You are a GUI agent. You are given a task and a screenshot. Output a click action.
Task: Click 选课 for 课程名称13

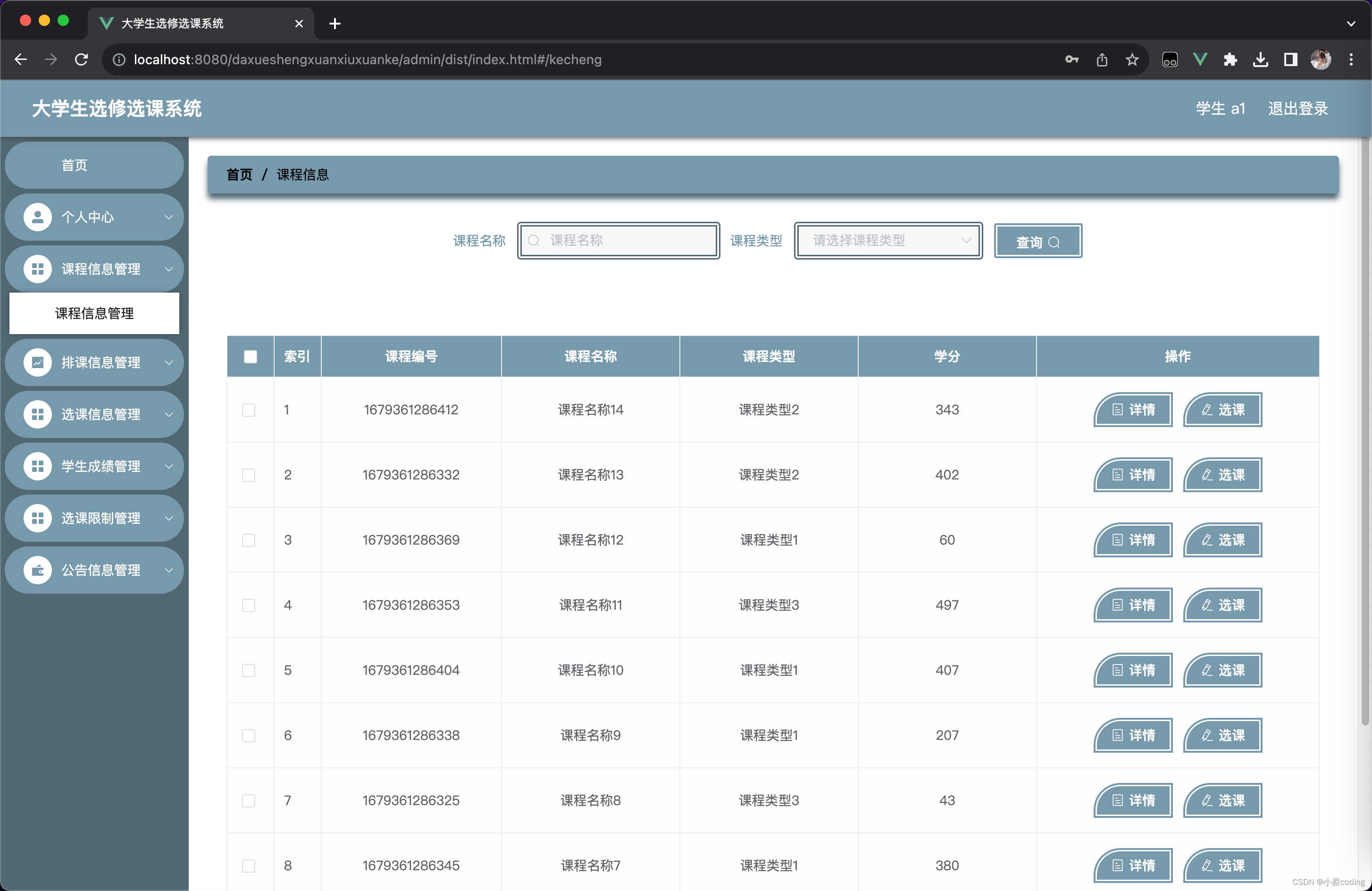coord(1222,475)
